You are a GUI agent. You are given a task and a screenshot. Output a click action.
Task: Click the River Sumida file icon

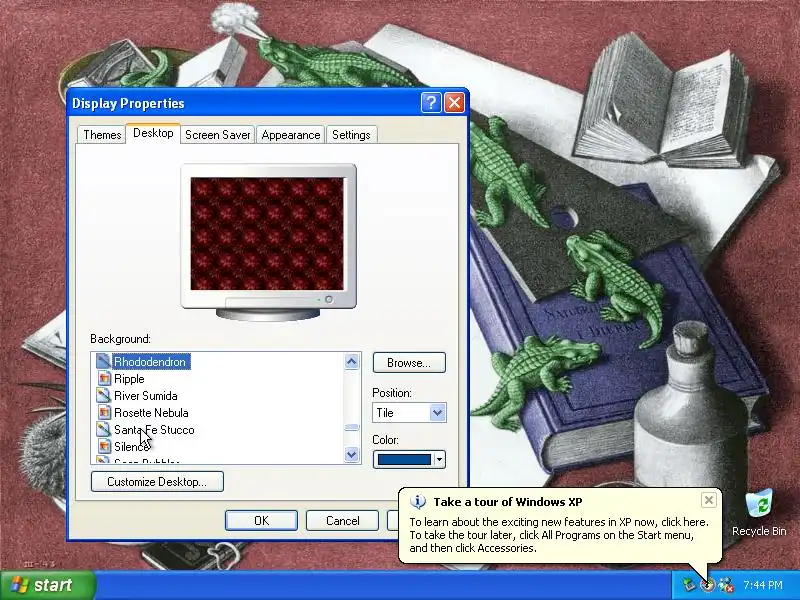104,395
